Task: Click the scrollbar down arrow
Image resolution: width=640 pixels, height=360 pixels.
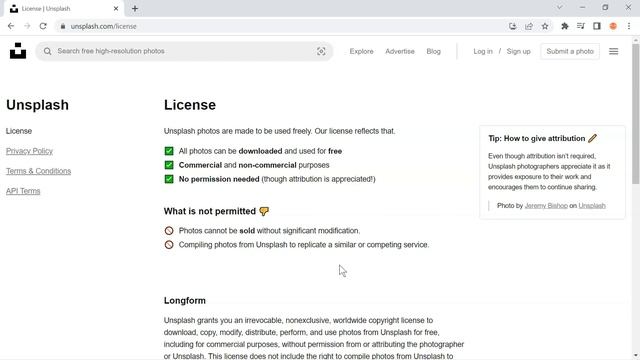Action: 636,356
